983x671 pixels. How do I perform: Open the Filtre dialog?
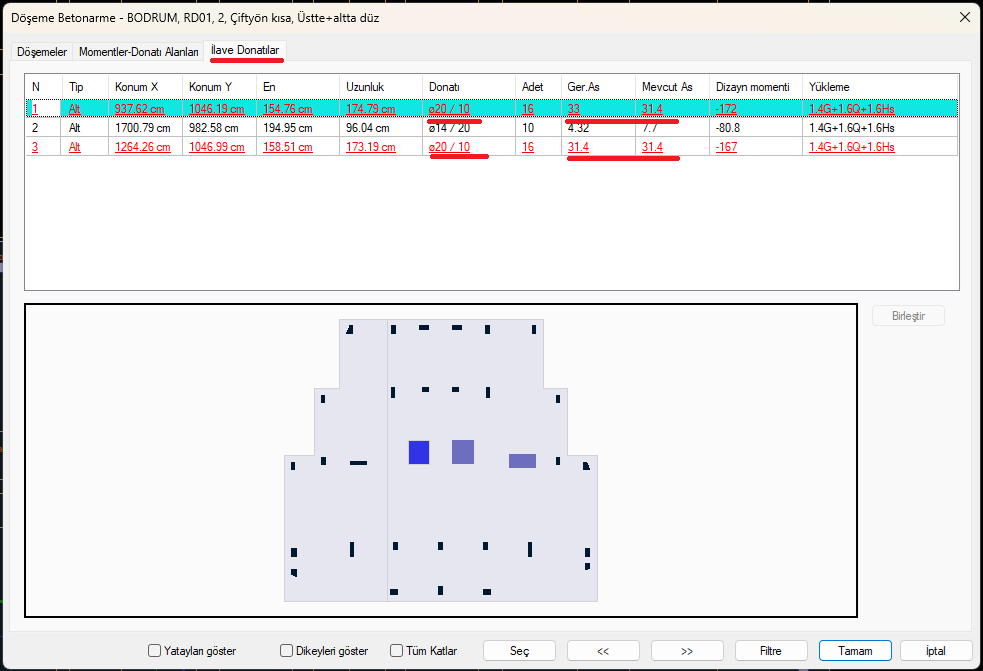[x=771, y=651]
